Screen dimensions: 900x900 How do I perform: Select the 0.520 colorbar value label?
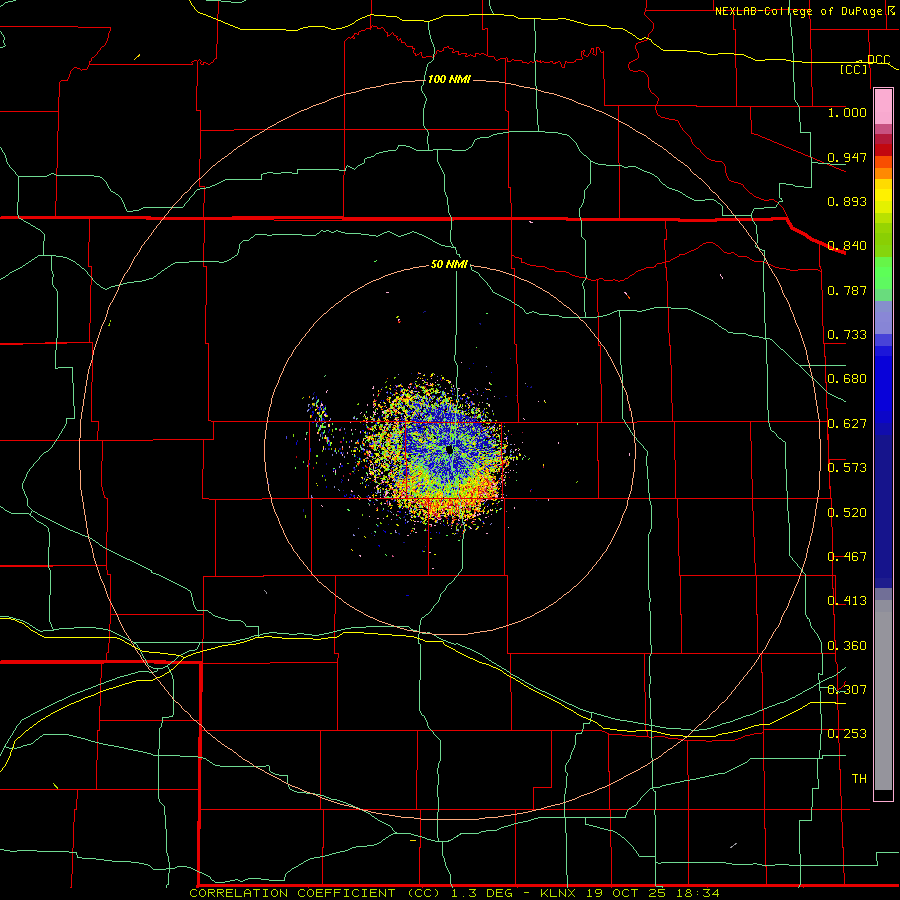point(847,513)
